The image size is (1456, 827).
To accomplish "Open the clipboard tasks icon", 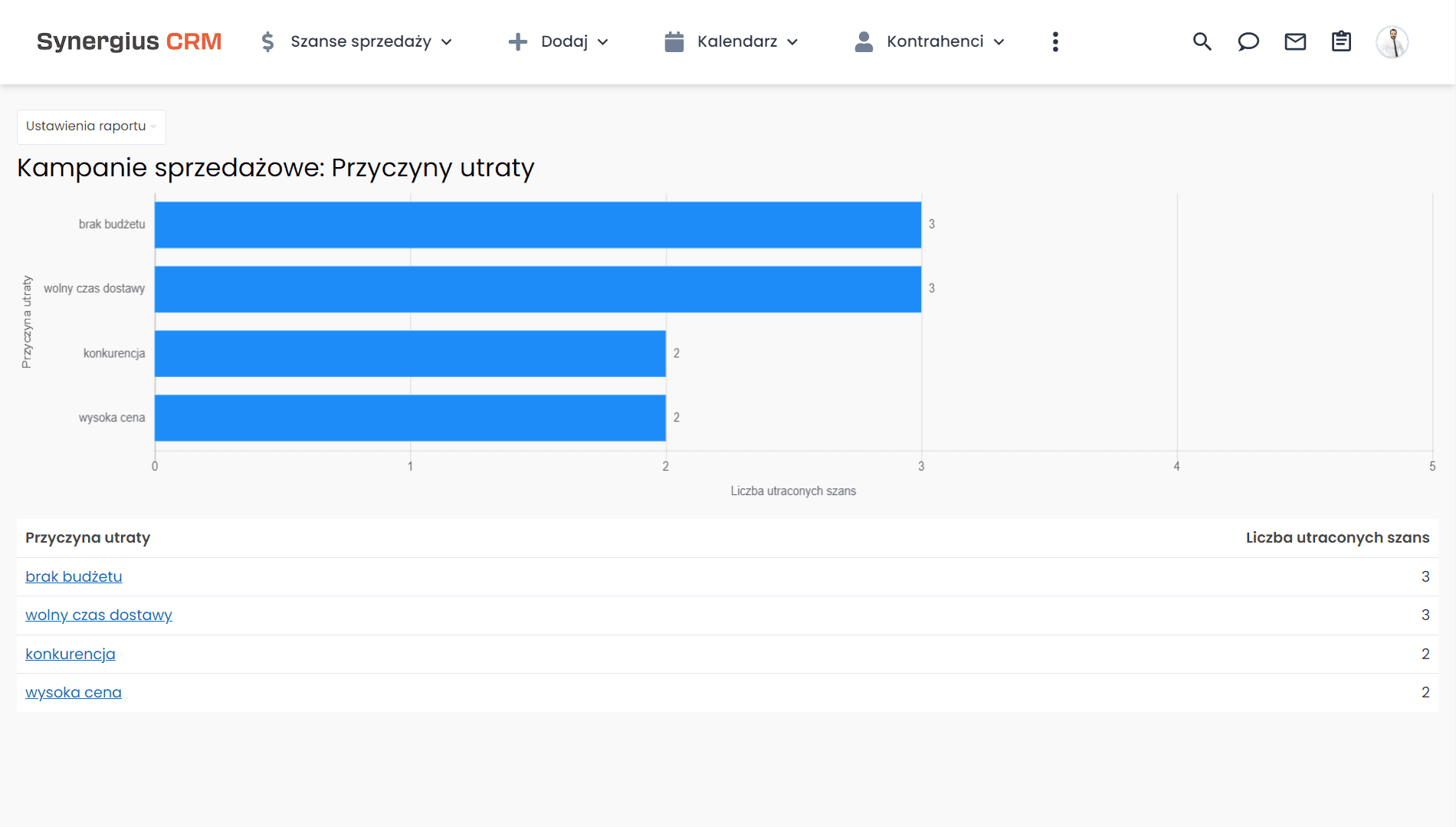I will click(1341, 42).
